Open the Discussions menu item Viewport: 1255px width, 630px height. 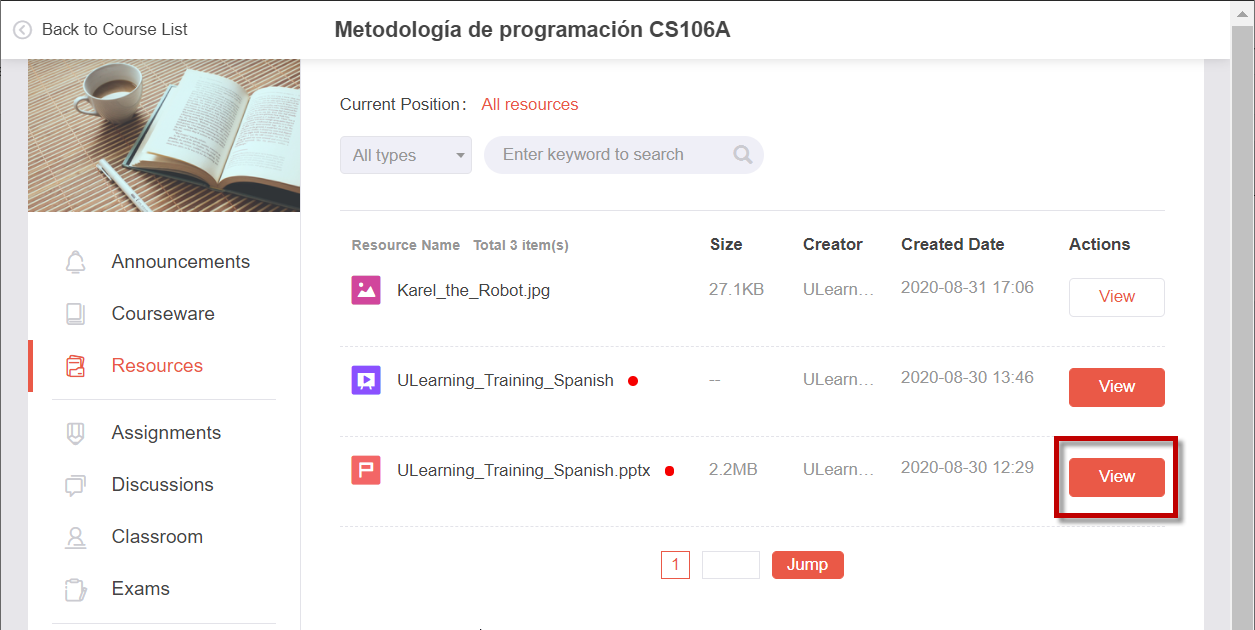pyautogui.click(x=163, y=485)
